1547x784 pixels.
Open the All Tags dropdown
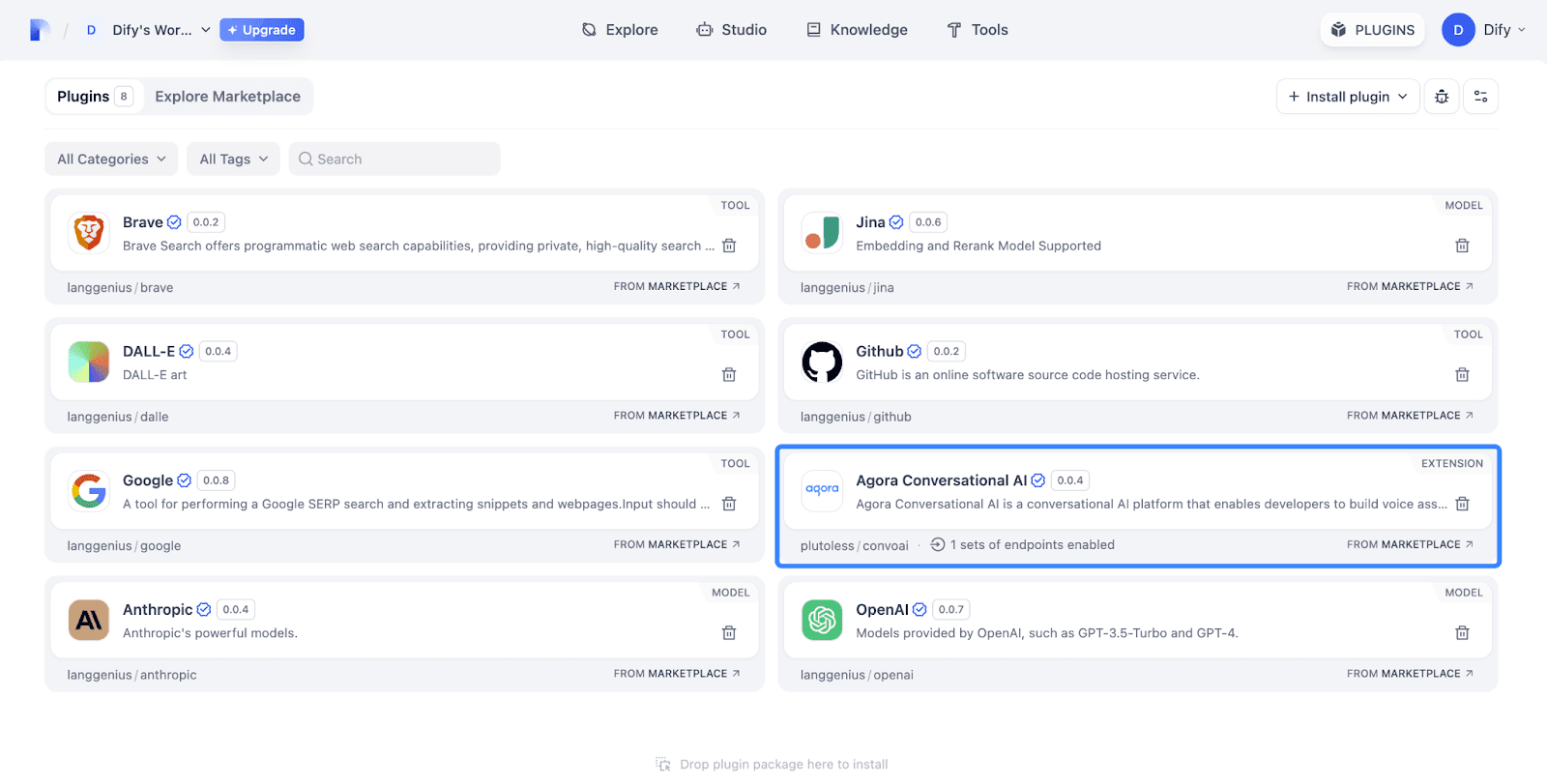click(233, 160)
